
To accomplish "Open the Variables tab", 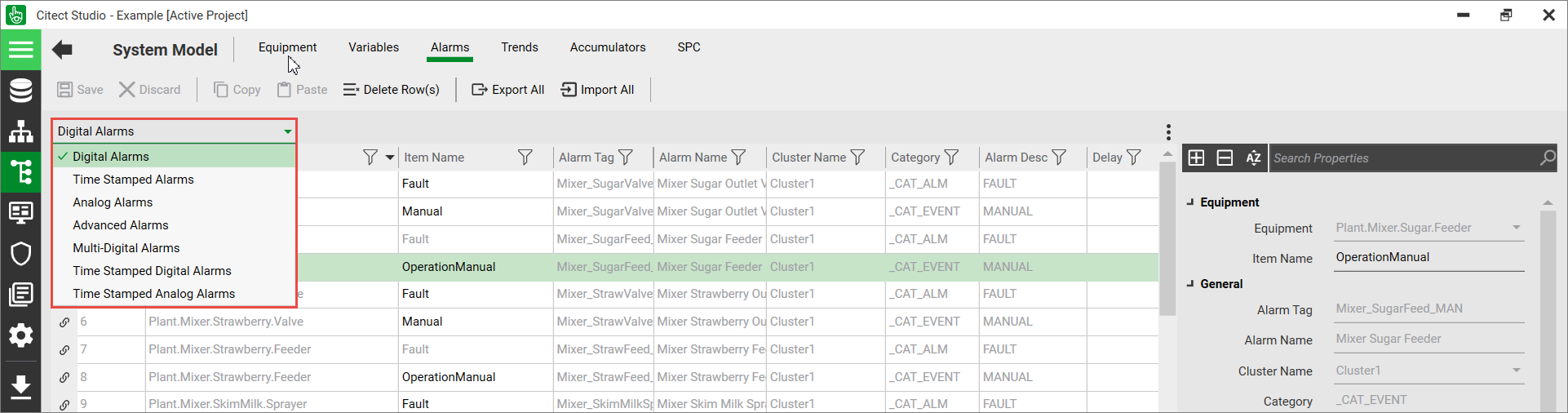I will point(374,47).
